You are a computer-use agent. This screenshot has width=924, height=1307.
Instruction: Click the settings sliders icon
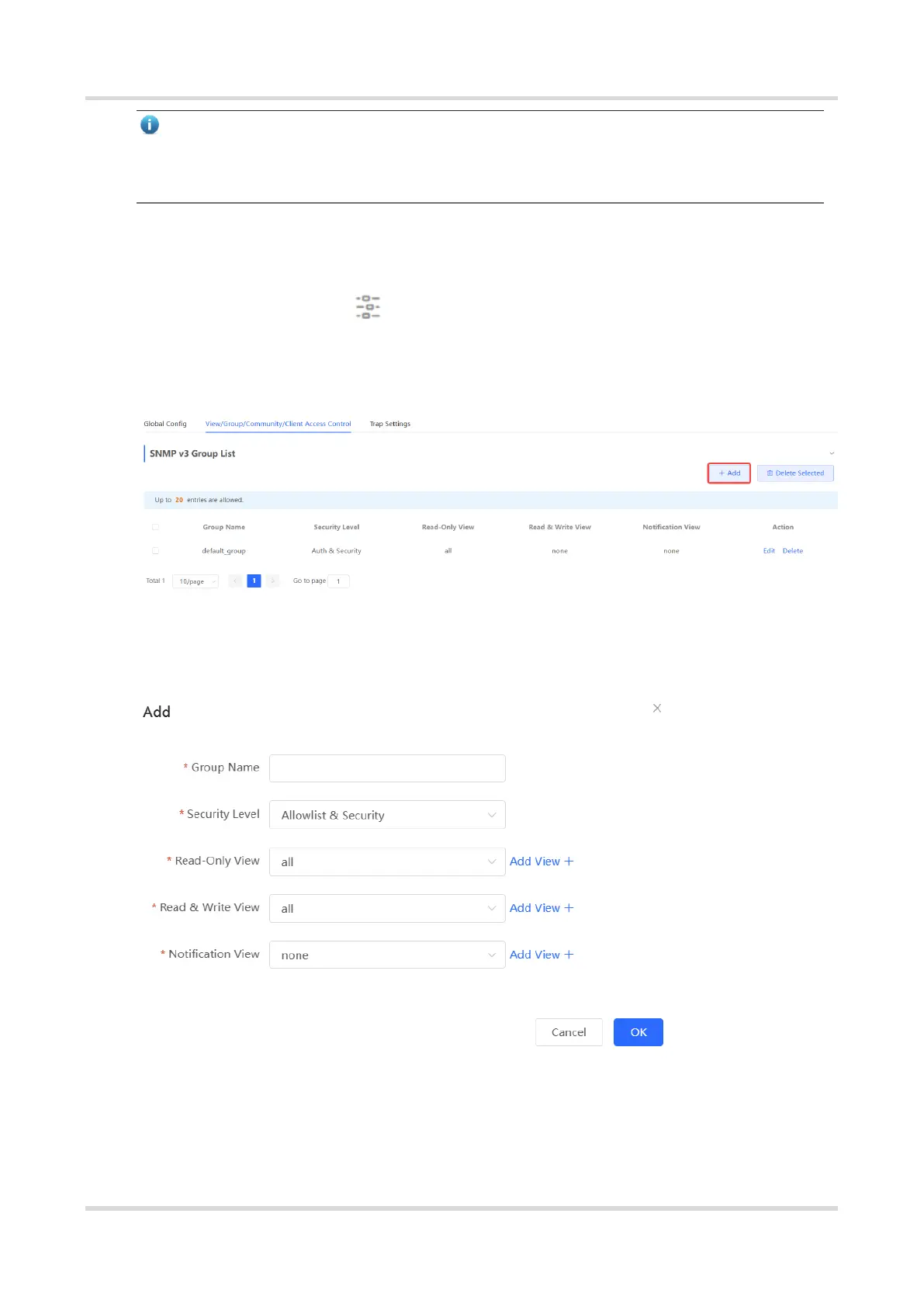(x=368, y=307)
